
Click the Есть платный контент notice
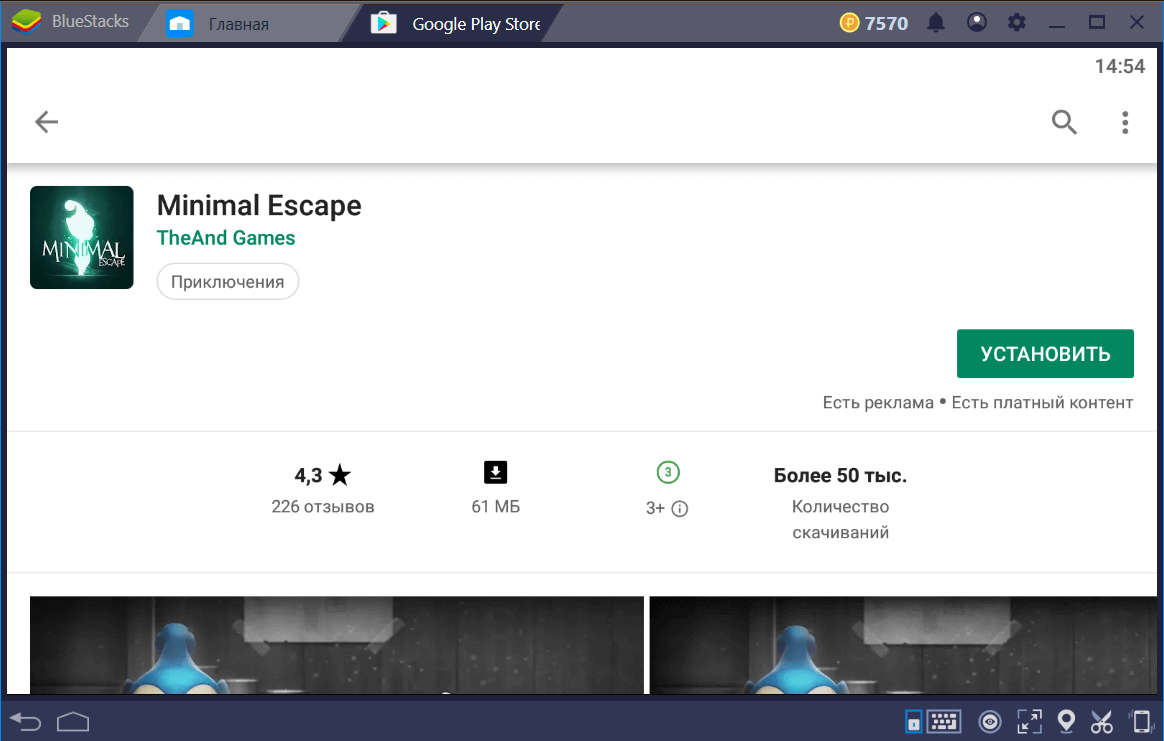coord(1042,402)
